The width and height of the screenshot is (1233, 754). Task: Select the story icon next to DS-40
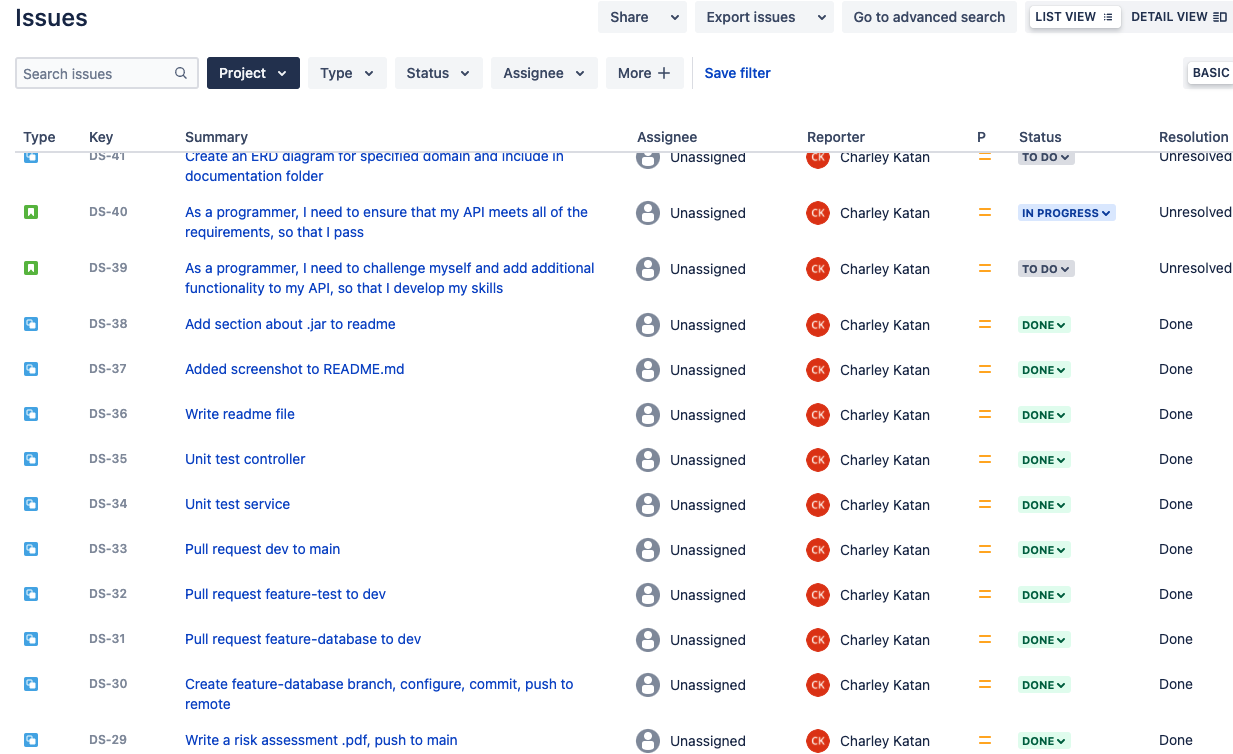pos(33,213)
